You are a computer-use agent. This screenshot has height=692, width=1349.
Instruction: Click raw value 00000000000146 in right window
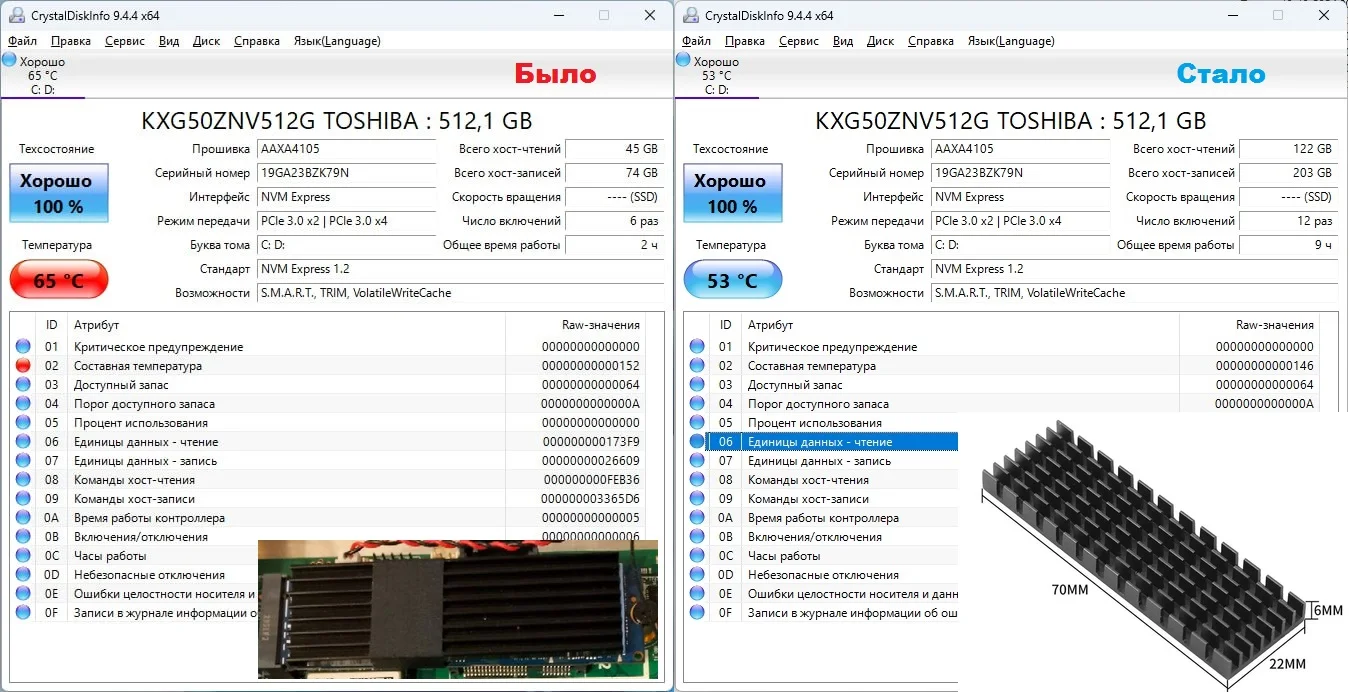click(1264, 366)
